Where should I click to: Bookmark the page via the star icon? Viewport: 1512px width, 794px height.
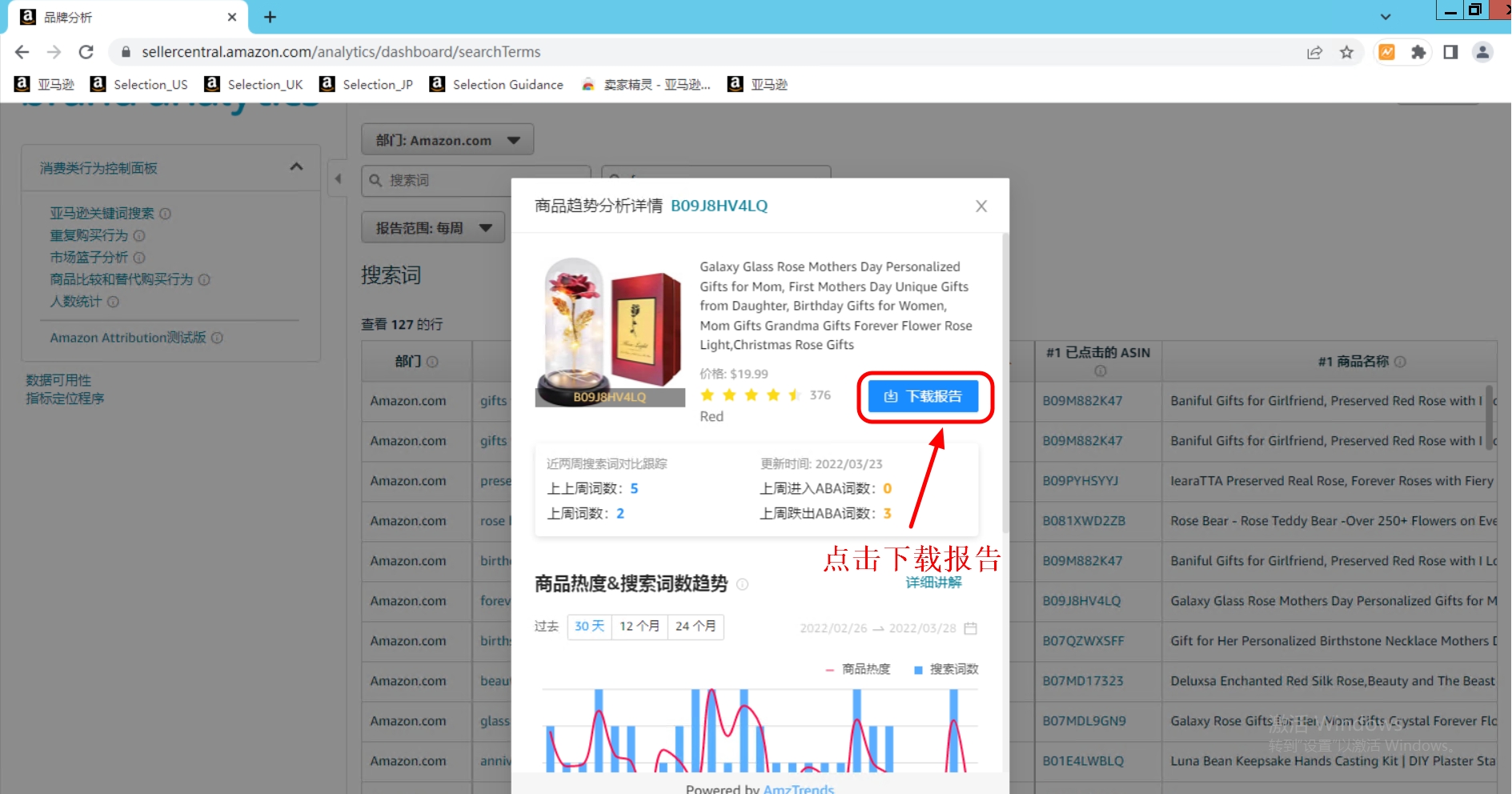point(1347,51)
